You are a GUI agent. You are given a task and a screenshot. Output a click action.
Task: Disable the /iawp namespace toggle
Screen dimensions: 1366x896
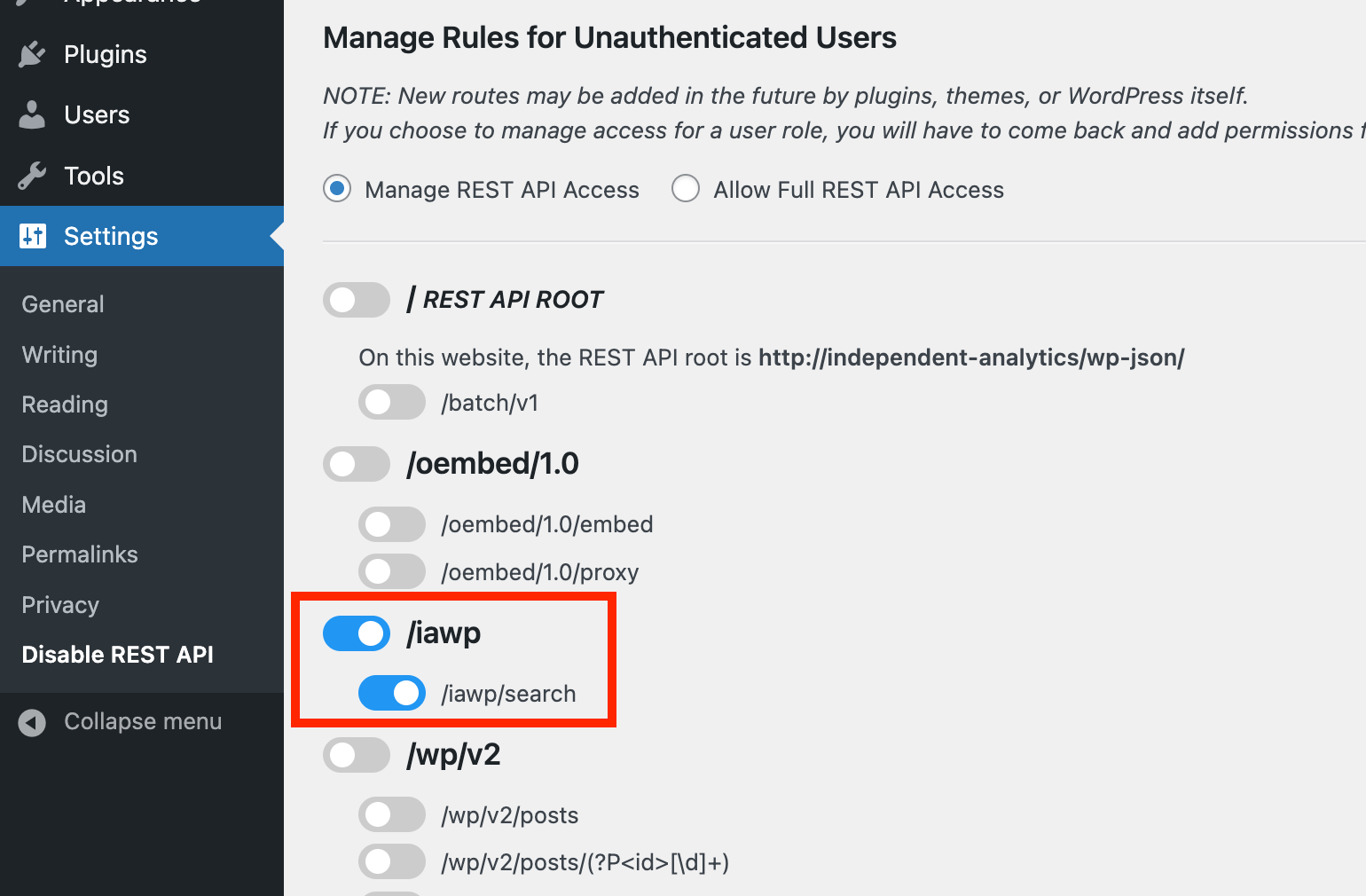pyautogui.click(x=357, y=633)
